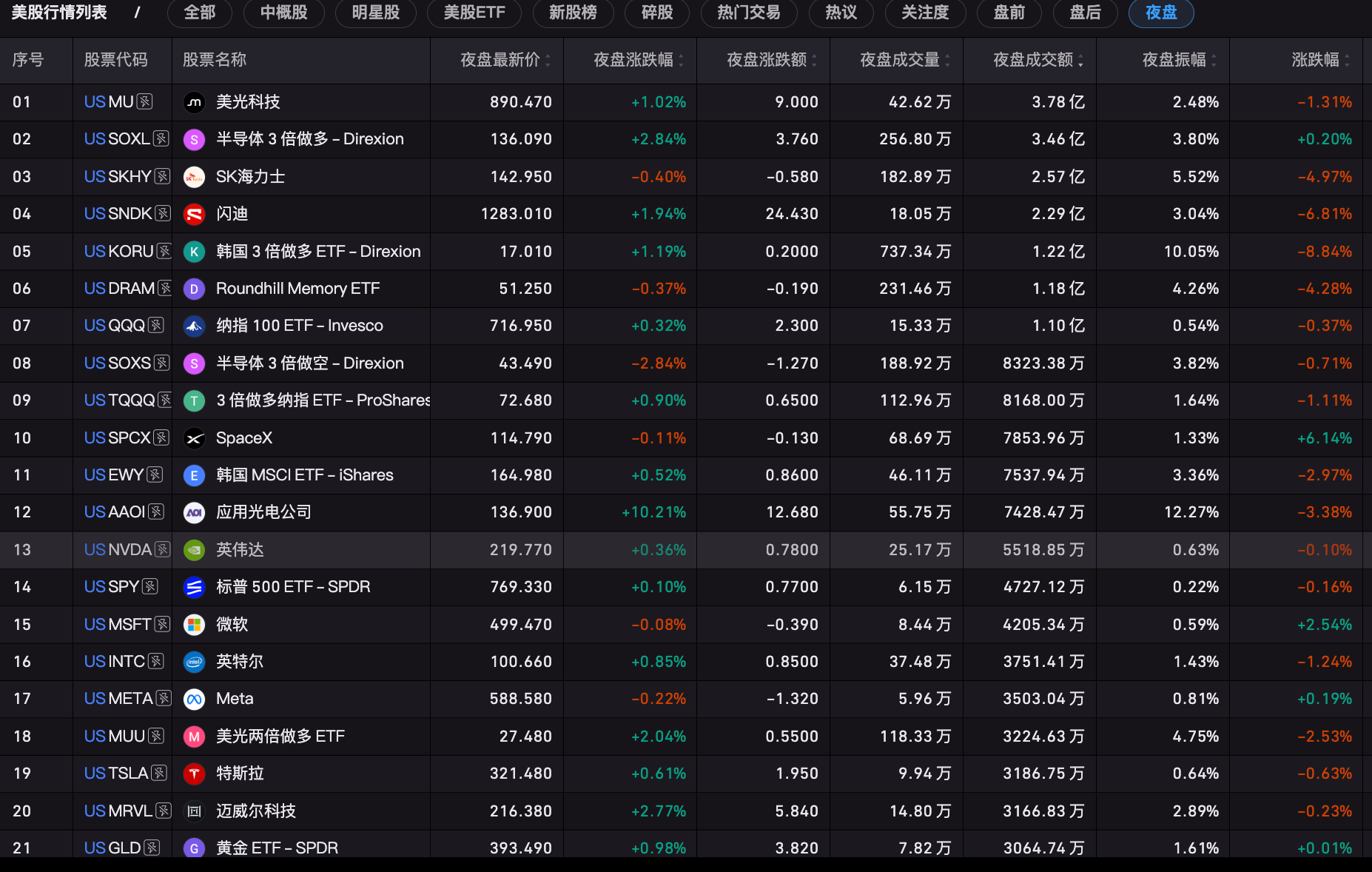Screen dimensions: 1372x872
Task: Switch to the 中概股 tab
Action: [x=284, y=13]
